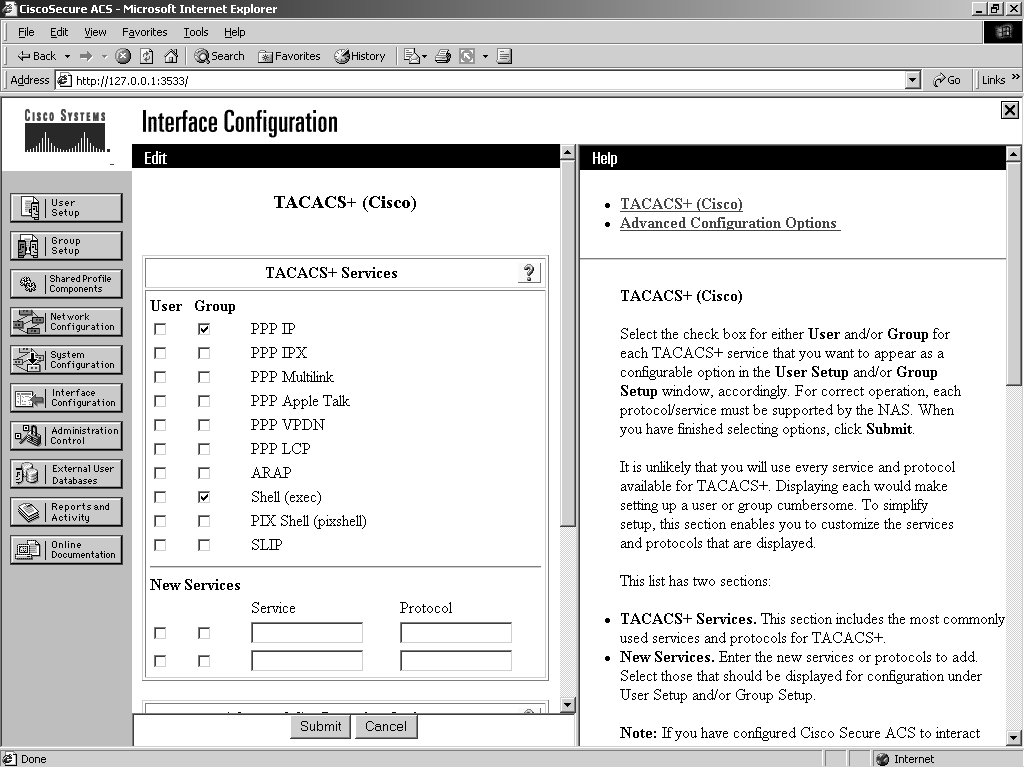This screenshot has height=768, width=1024.
Task: Click the Forward arrow in the toolbar
Action: pos(86,56)
